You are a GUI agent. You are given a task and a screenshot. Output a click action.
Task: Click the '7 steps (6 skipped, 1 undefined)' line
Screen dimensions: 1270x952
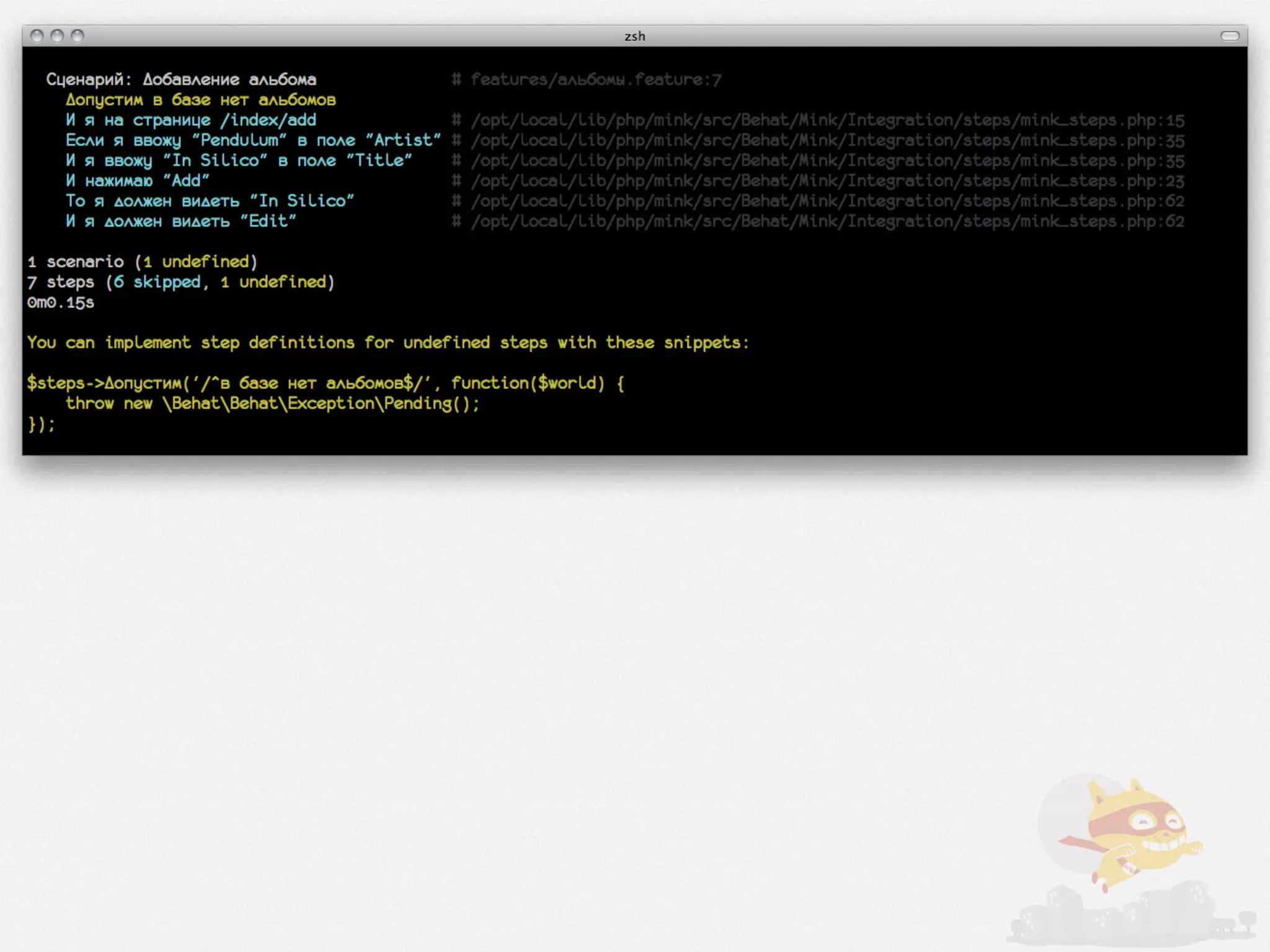180,283
